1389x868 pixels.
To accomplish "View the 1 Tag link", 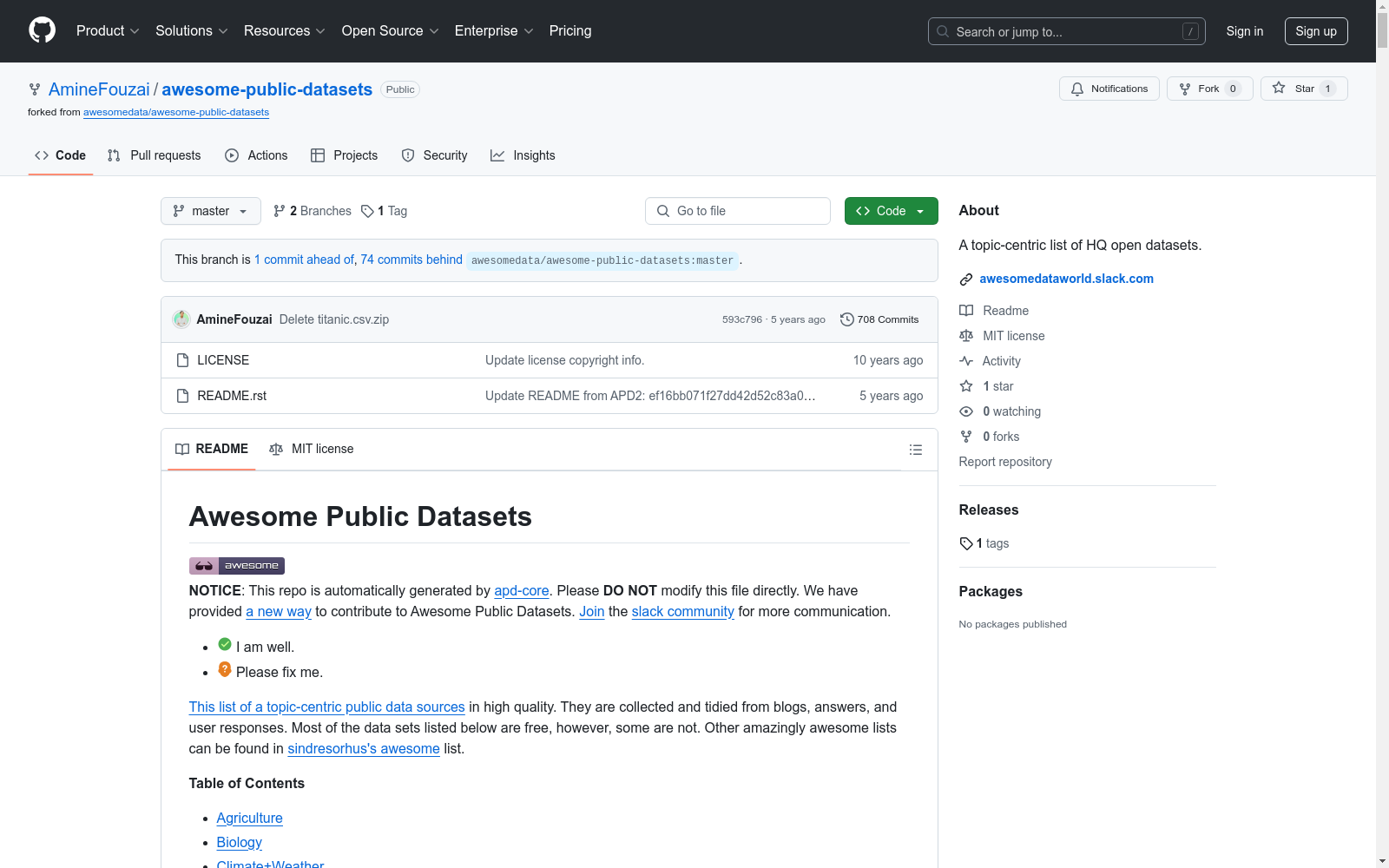I will point(384,211).
